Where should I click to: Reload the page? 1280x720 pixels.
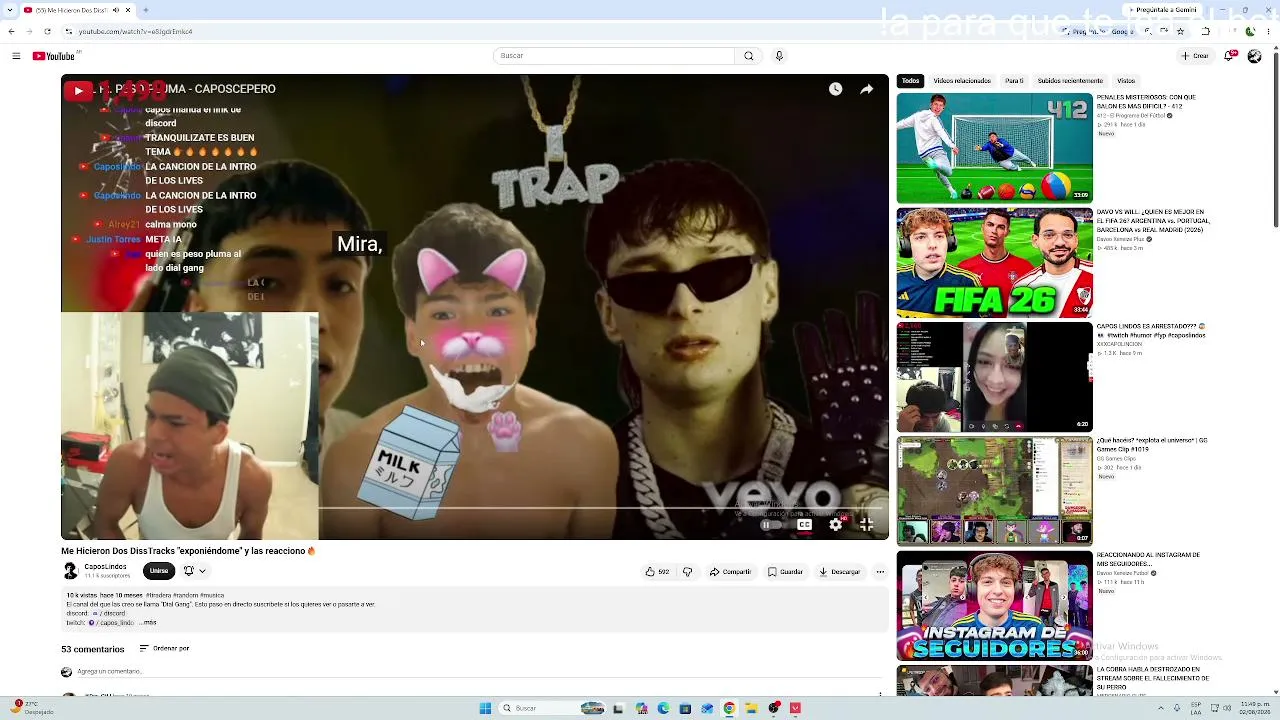point(47,31)
